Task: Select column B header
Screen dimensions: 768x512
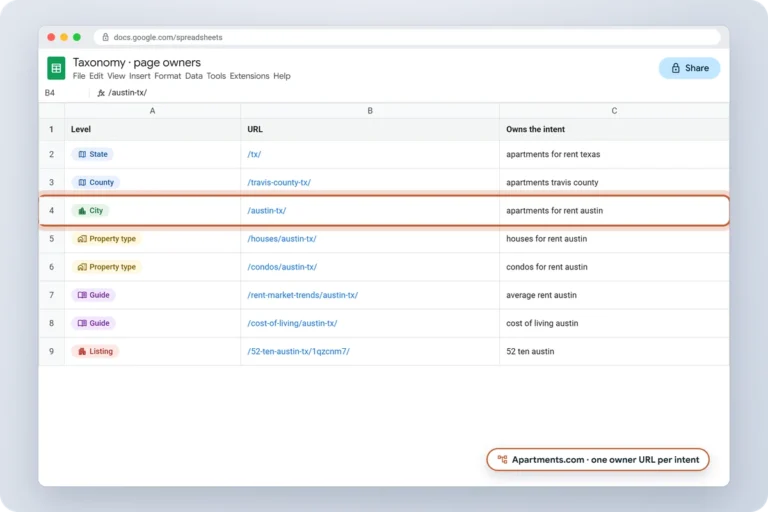Action: pos(370,111)
